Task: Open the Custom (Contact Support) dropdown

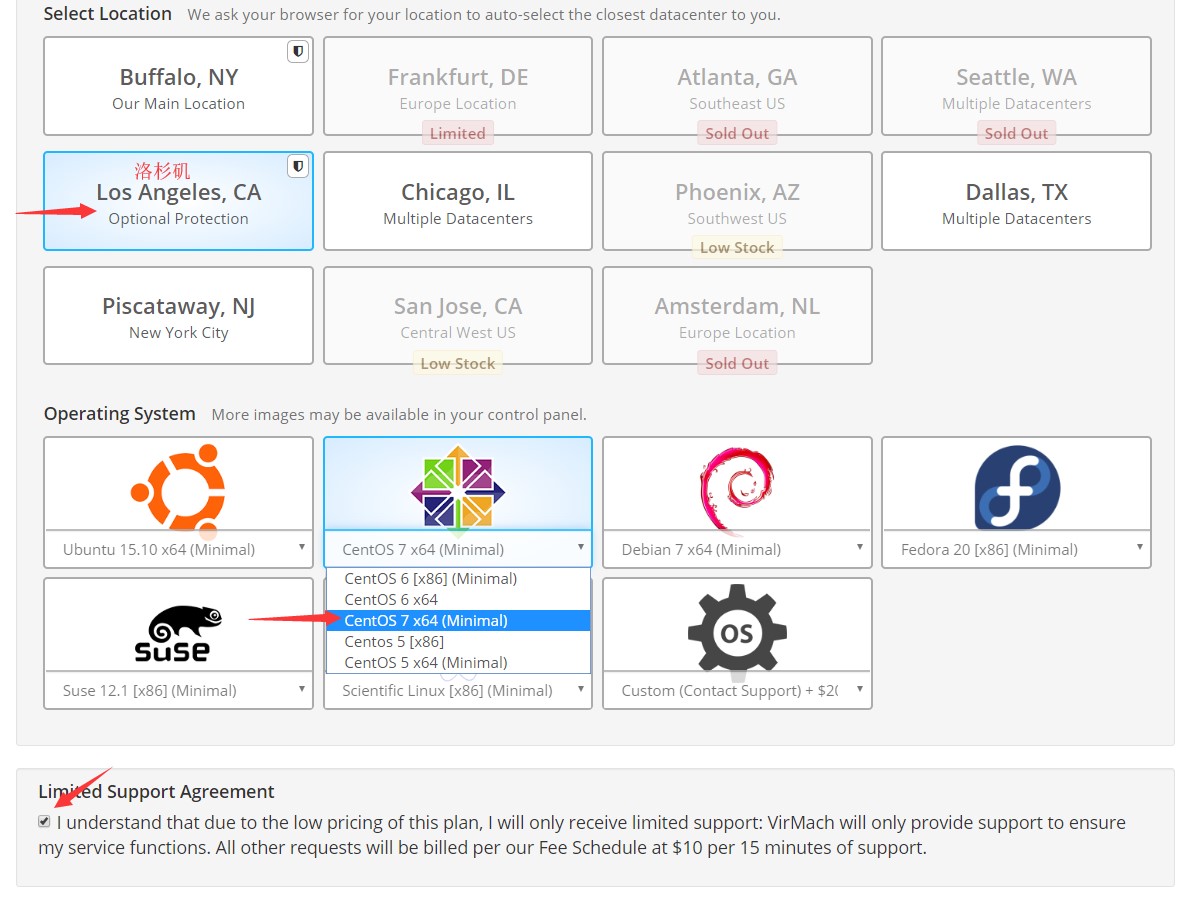Action: 737,690
